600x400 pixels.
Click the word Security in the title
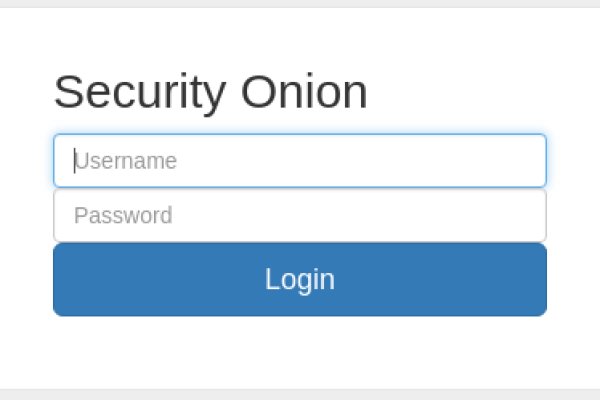(x=139, y=92)
